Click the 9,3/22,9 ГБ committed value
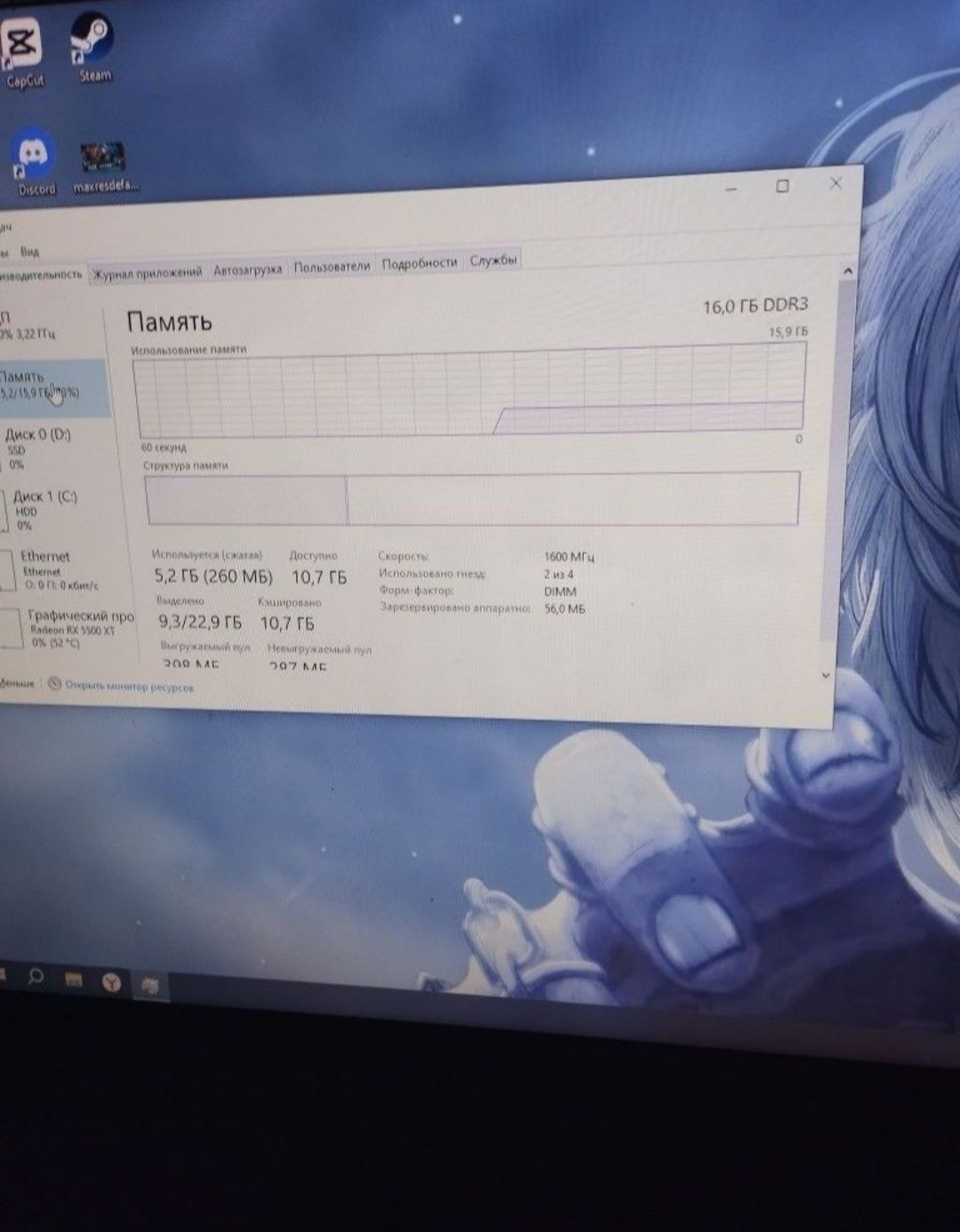960x1232 pixels. (x=200, y=622)
